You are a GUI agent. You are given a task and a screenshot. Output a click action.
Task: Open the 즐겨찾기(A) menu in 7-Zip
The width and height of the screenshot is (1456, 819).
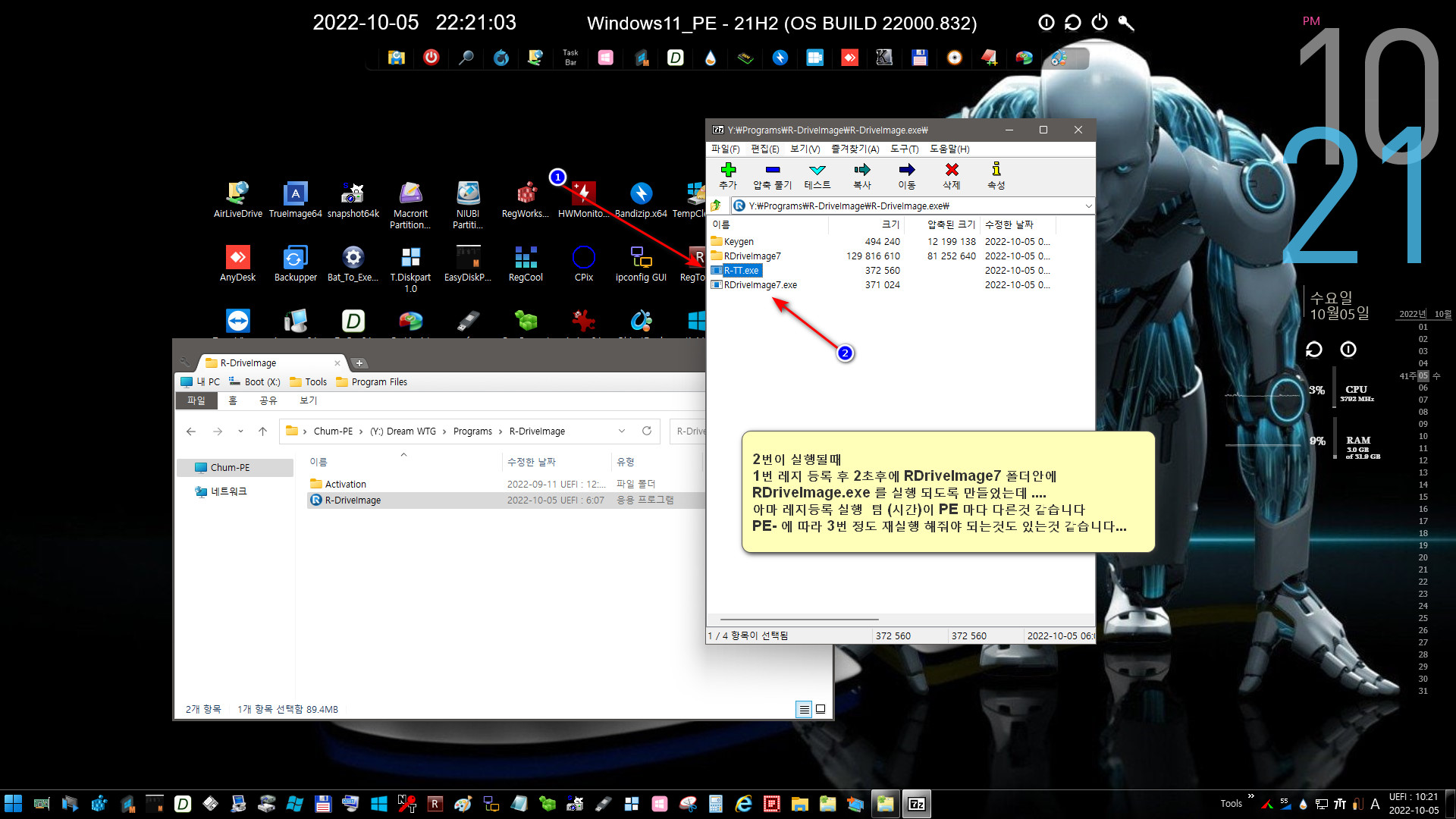(855, 149)
